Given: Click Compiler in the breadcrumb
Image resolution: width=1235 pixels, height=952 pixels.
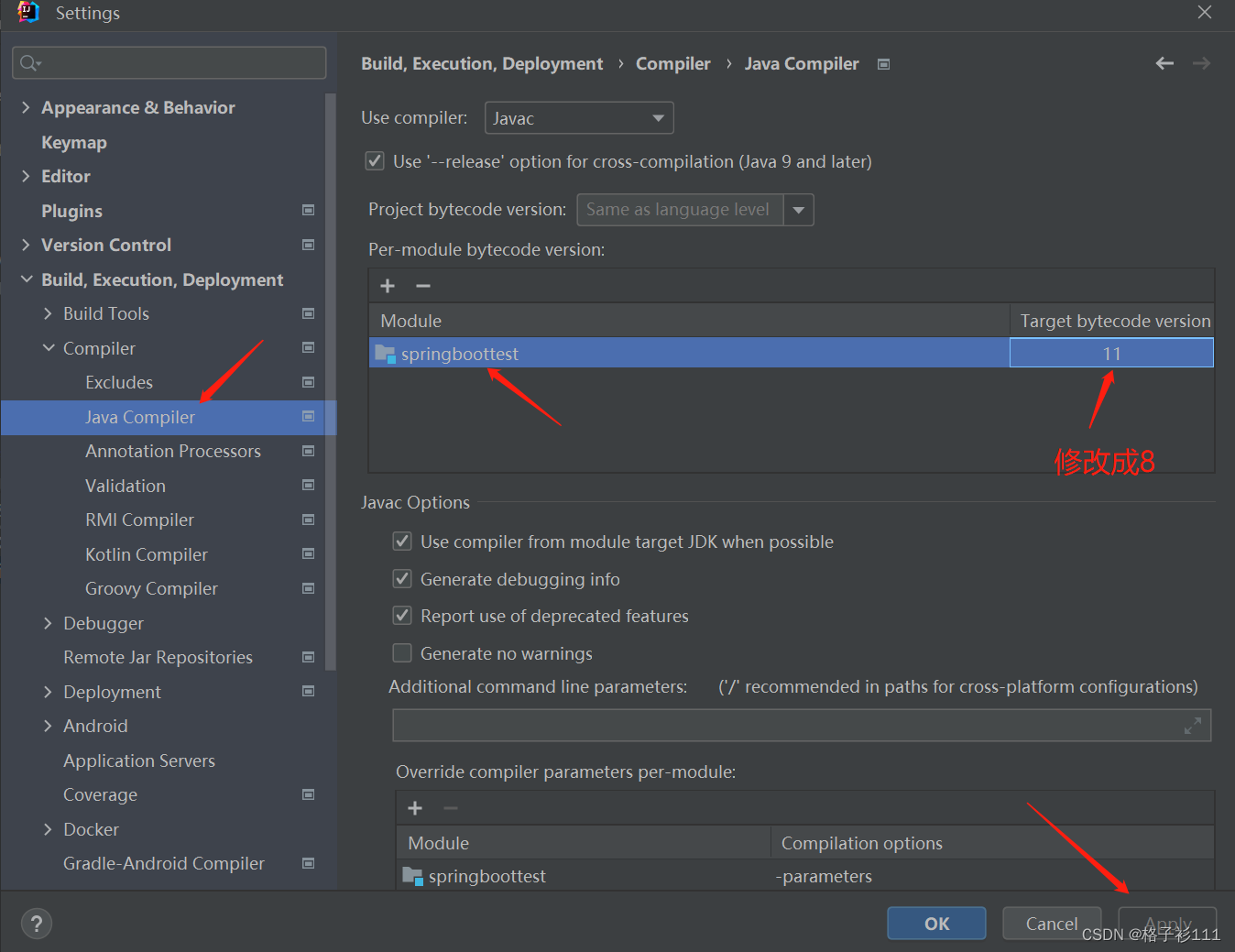Looking at the screenshot, I should (x=673, y=63).
